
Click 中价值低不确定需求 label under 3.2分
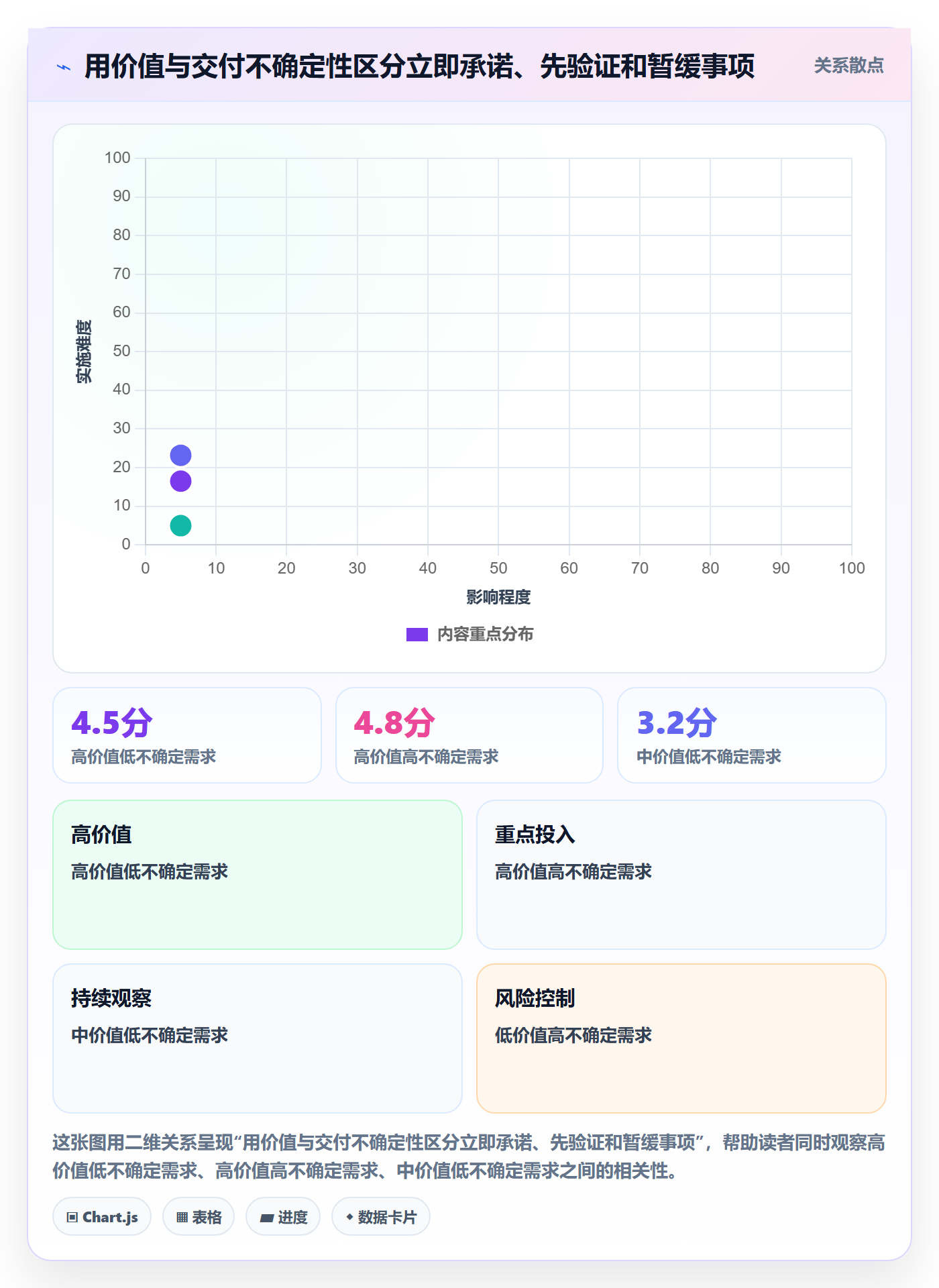point(709,757)
